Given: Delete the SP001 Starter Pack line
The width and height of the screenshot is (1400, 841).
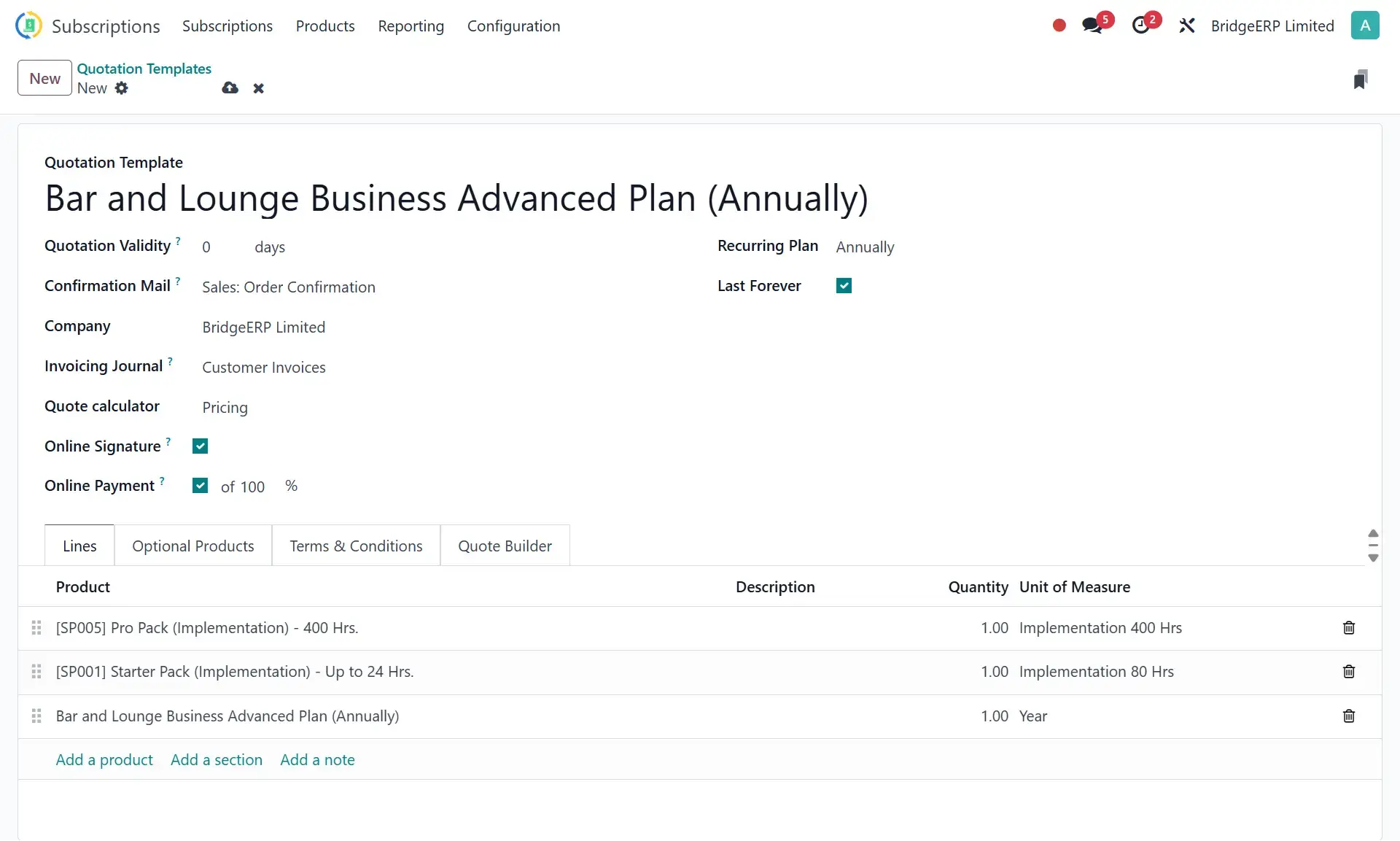Looking at the screenshot, I should pos(1348,672).
